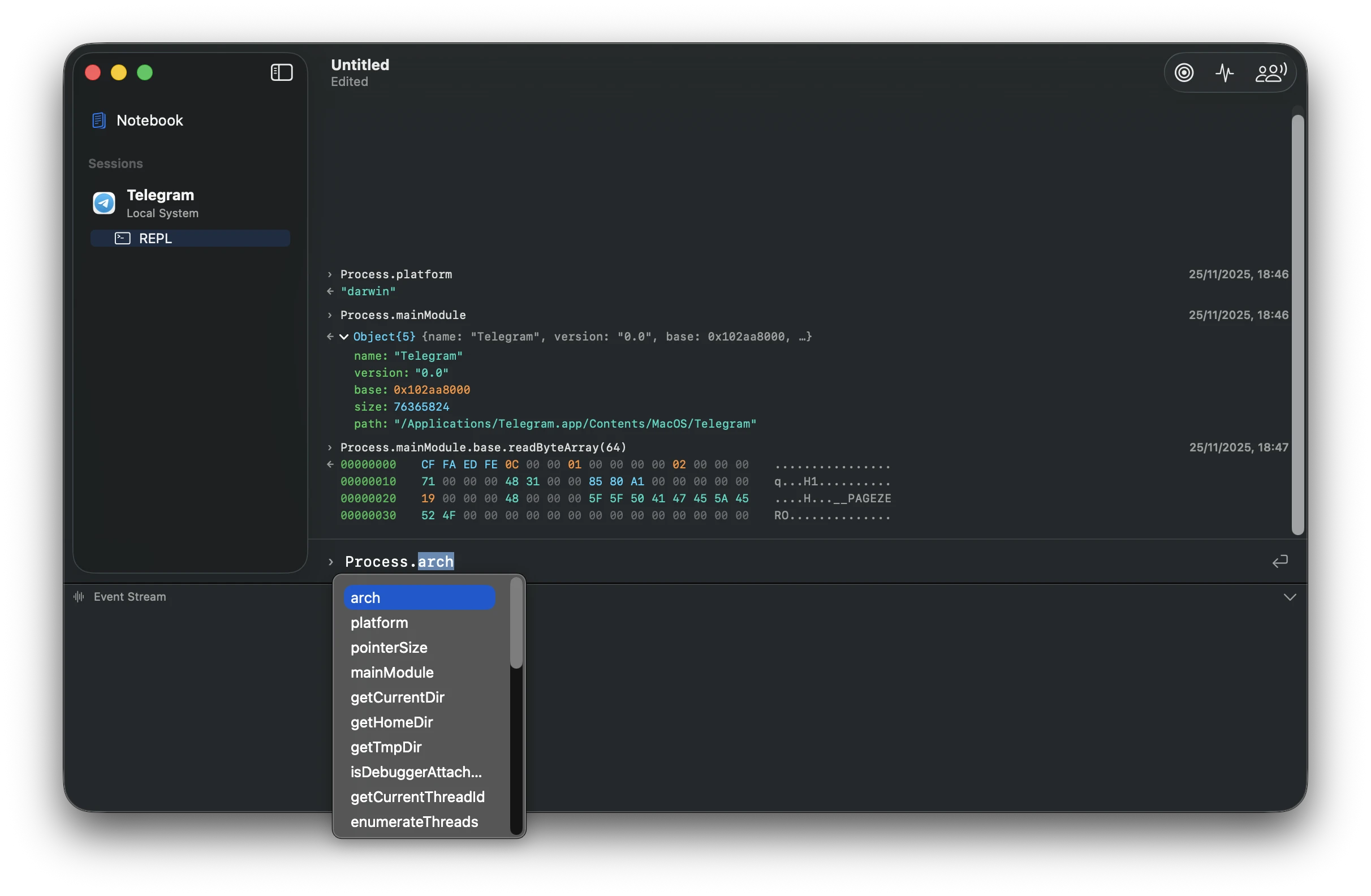Click the Event Stream label
1371x896 pixels.
130,597
